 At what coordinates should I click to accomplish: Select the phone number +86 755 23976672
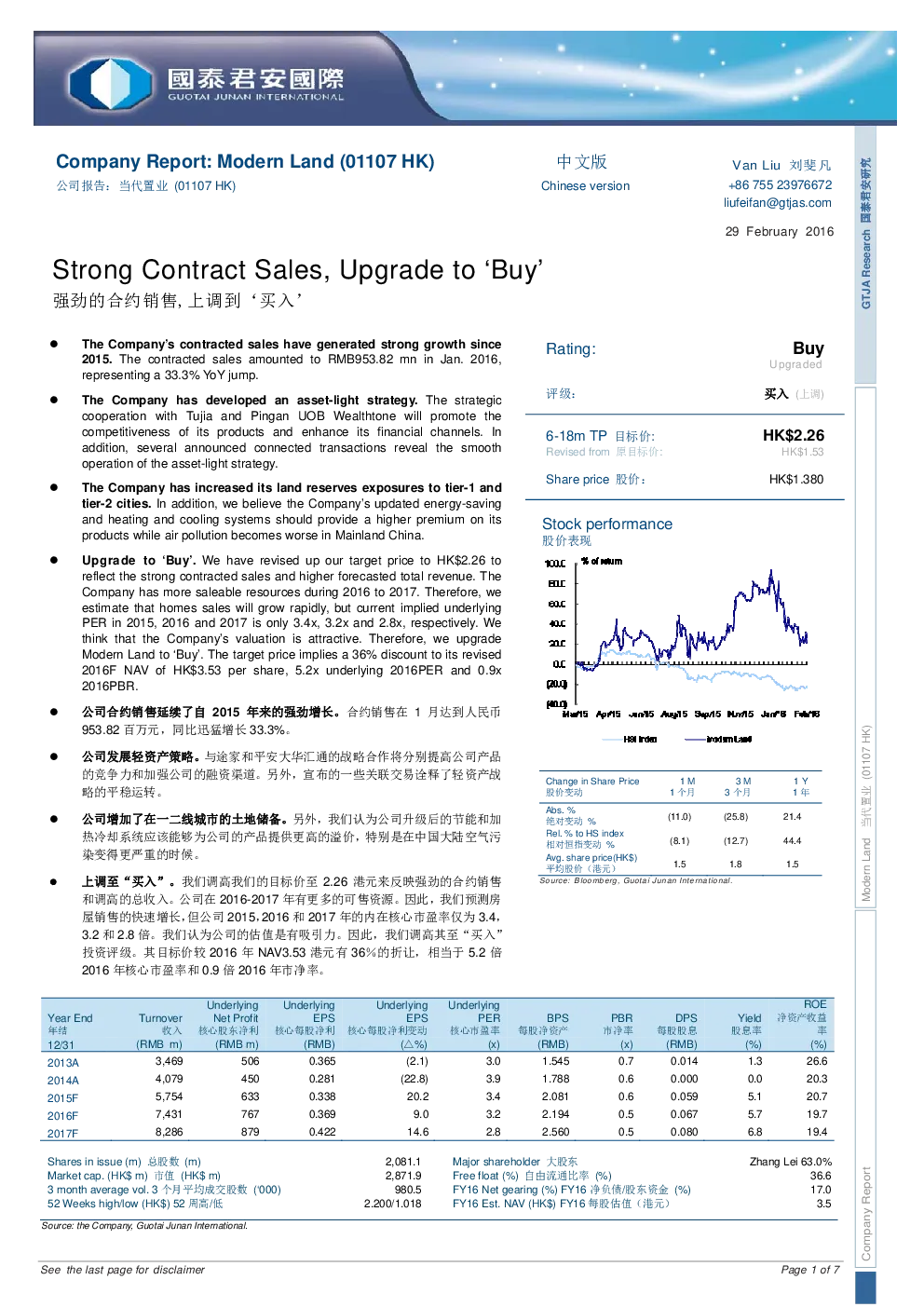coord(781,185)
